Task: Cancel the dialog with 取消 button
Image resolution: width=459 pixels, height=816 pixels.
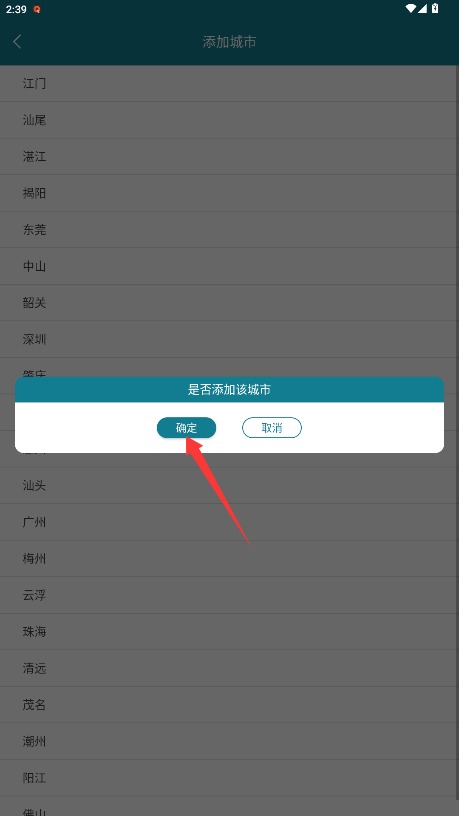Action: point(272,428)
